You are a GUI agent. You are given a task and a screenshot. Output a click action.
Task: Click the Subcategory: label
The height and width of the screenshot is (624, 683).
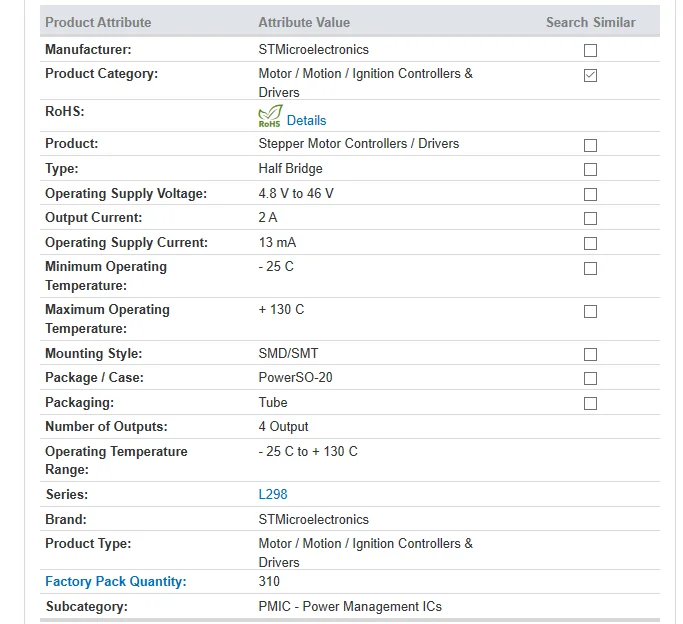tap(87, 606)
